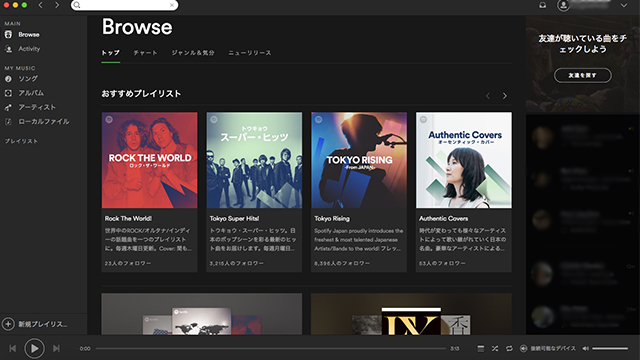Toggle repeat mode

[509, 348]
